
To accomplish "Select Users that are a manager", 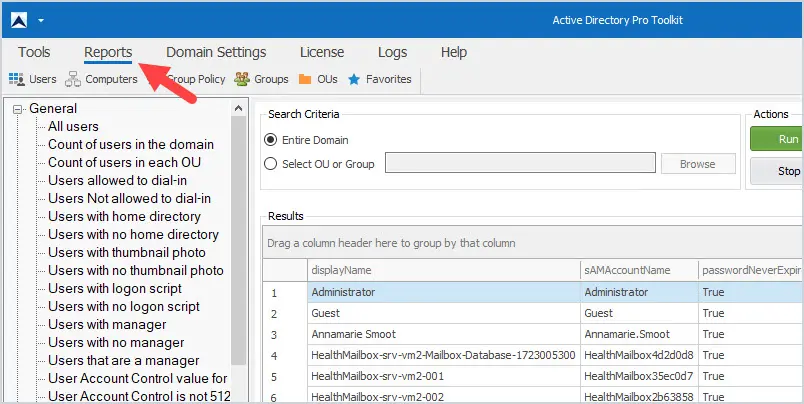I will 124,360.
